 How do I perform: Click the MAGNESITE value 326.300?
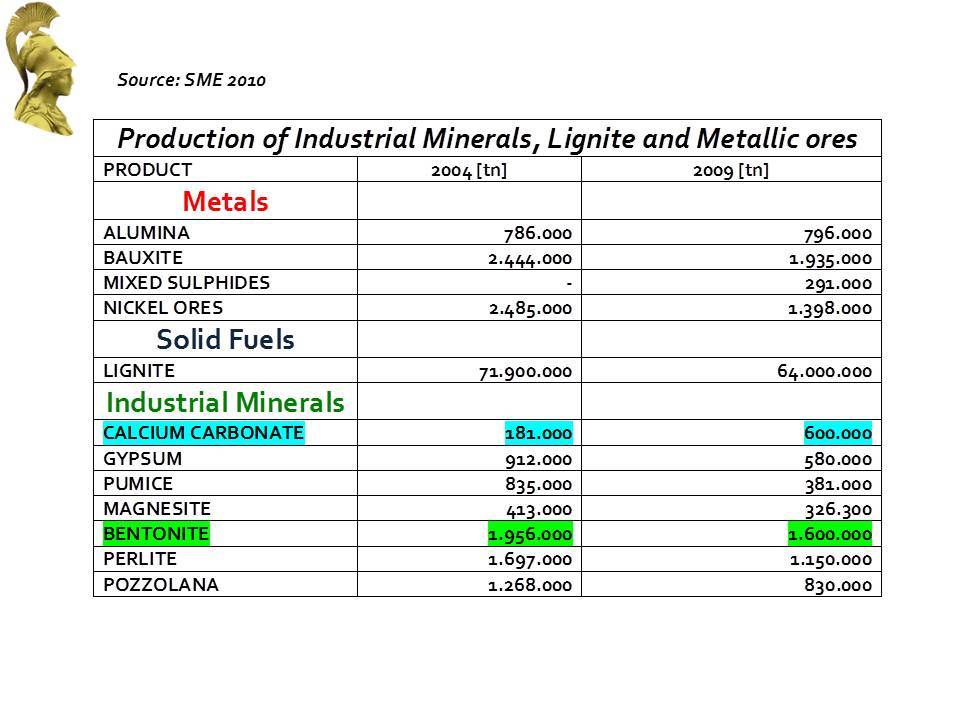pyautogui.click(x=839, y=510)
